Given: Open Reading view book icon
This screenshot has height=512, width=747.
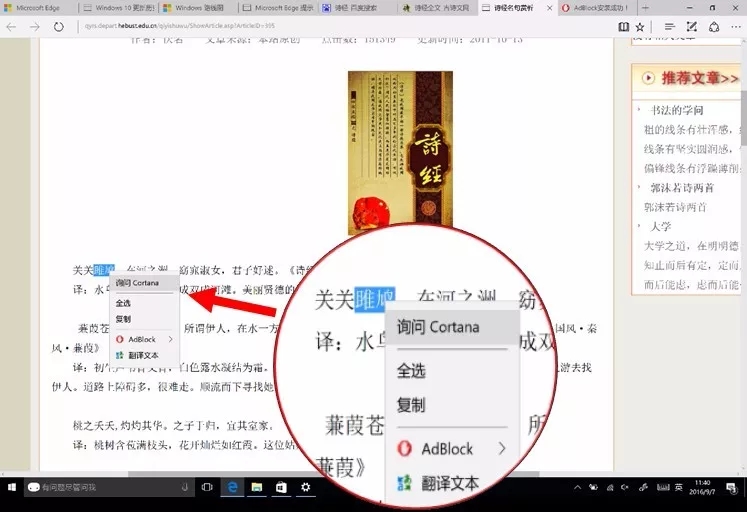Looking at the screenshot, I should coord(623,27).
